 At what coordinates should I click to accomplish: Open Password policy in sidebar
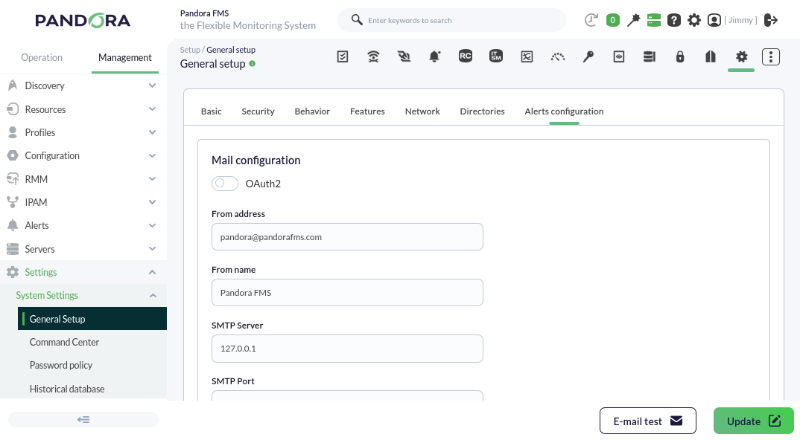[61, 365]
